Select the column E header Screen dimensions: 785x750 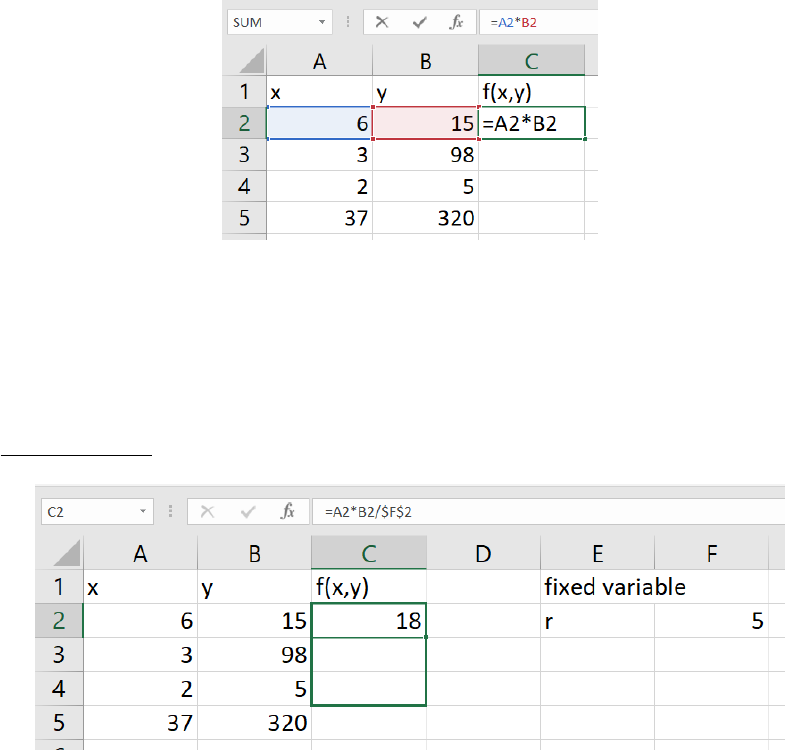pyautogui.click(x=597, y=553)
